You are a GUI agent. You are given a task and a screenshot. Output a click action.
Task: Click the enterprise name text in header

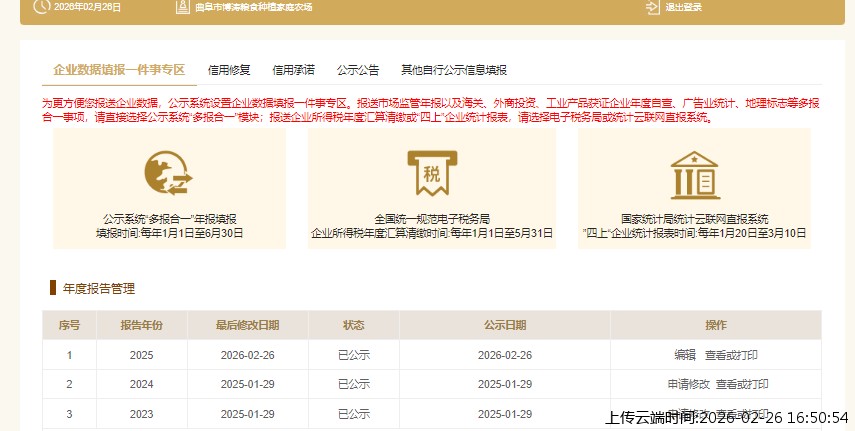254,7
